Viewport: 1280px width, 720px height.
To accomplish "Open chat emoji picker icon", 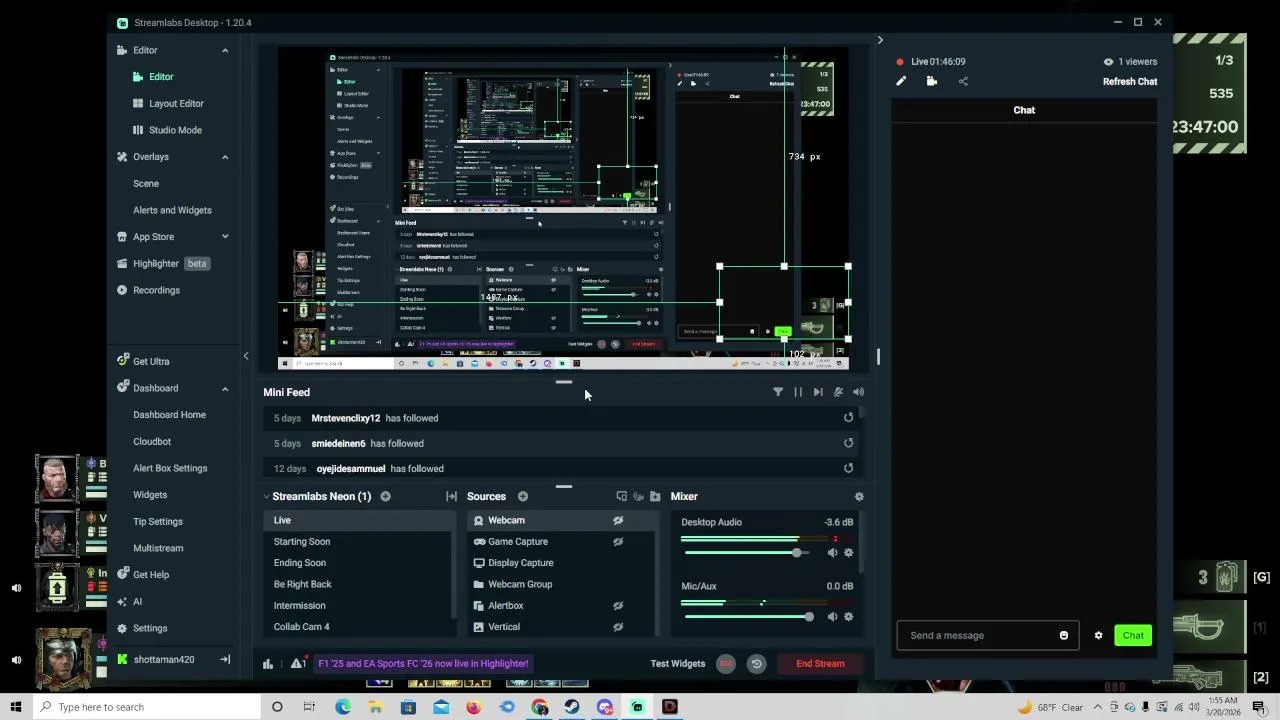I will pyautogui.click(x=1063, y=636).
